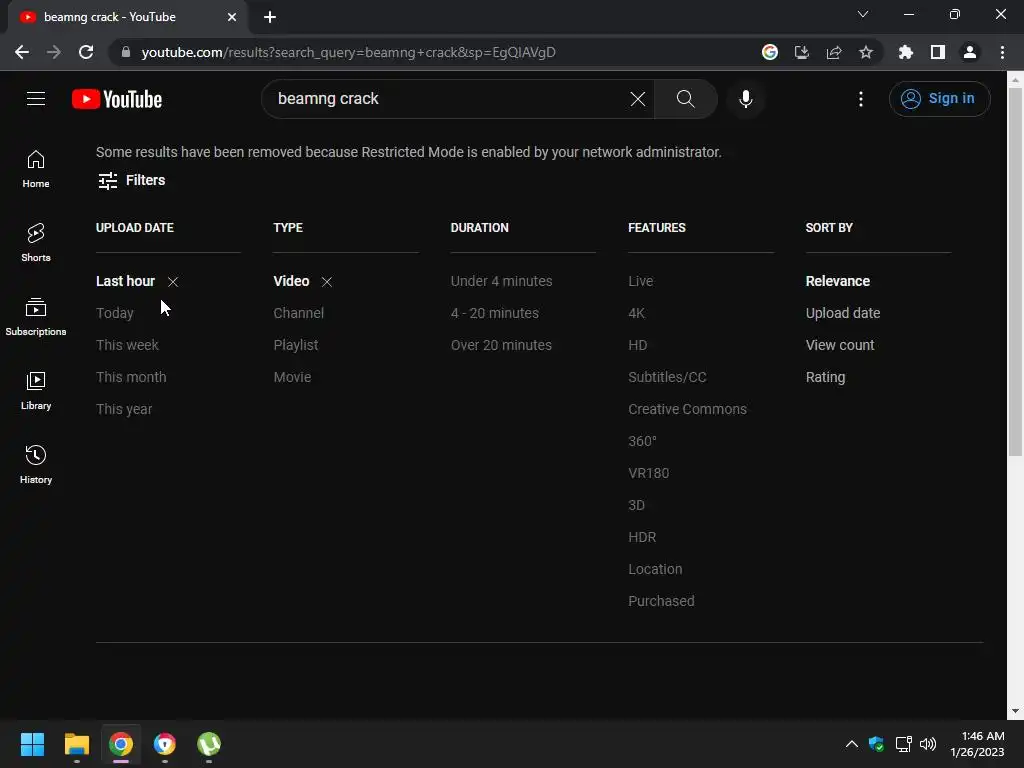Filter results by Movie type

(292, 377)
